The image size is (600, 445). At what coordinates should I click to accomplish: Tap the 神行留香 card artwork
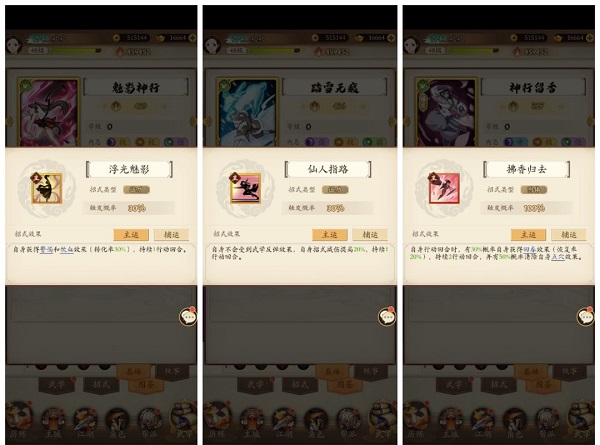coord(446,112)
